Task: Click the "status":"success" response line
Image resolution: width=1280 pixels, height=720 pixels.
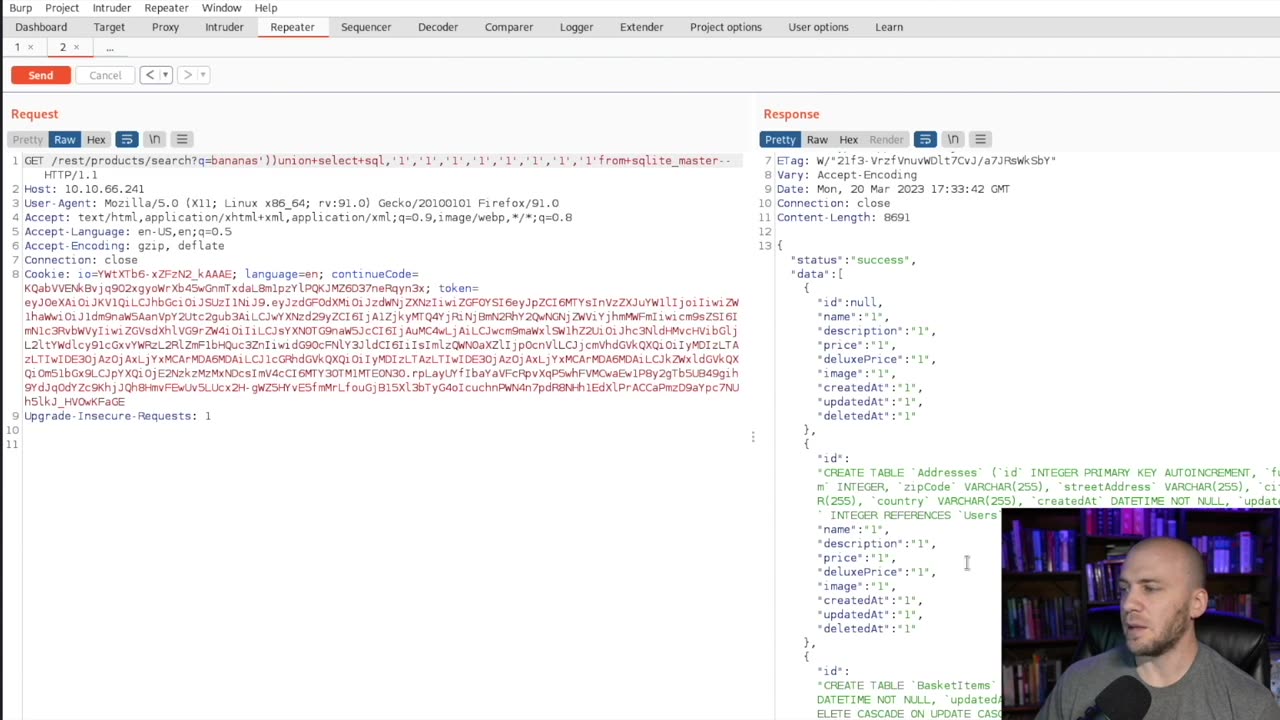Action: point(853,260)
